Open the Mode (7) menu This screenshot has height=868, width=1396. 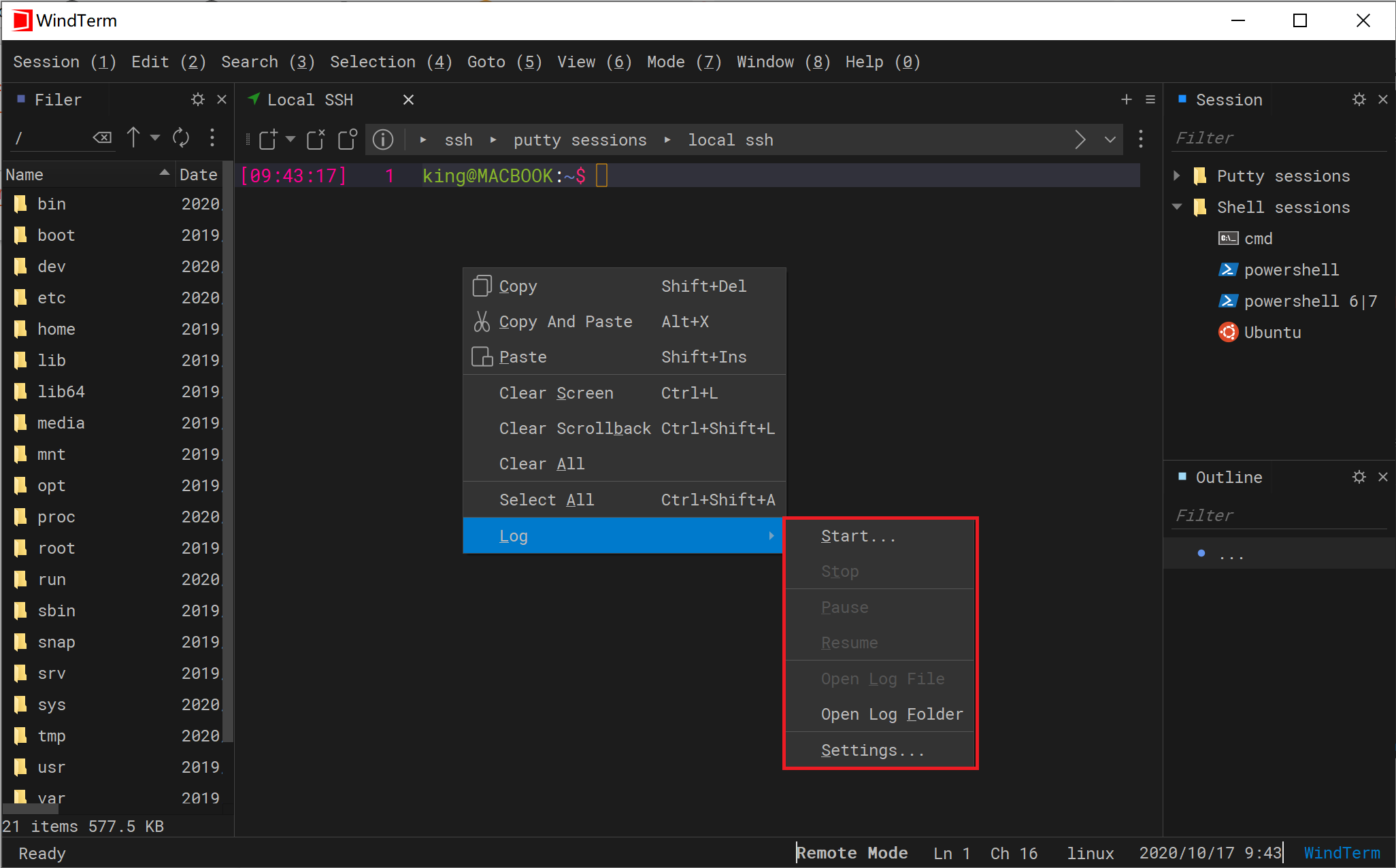pos(684,62)
